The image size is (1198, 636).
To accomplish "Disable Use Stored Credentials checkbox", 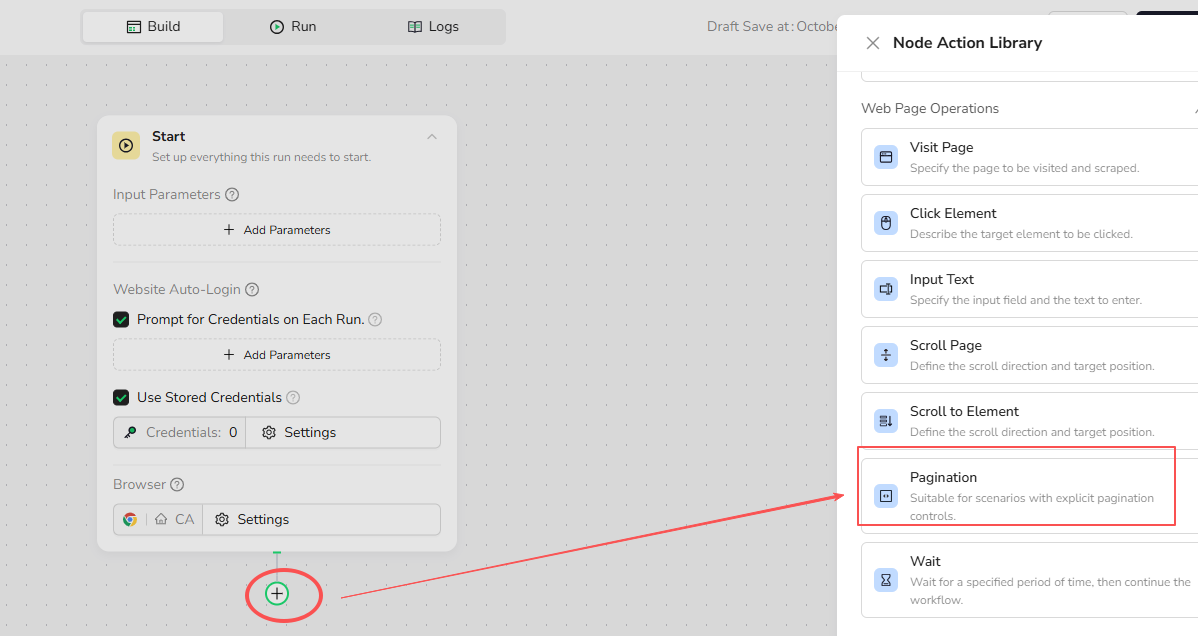I will [121, 397].
